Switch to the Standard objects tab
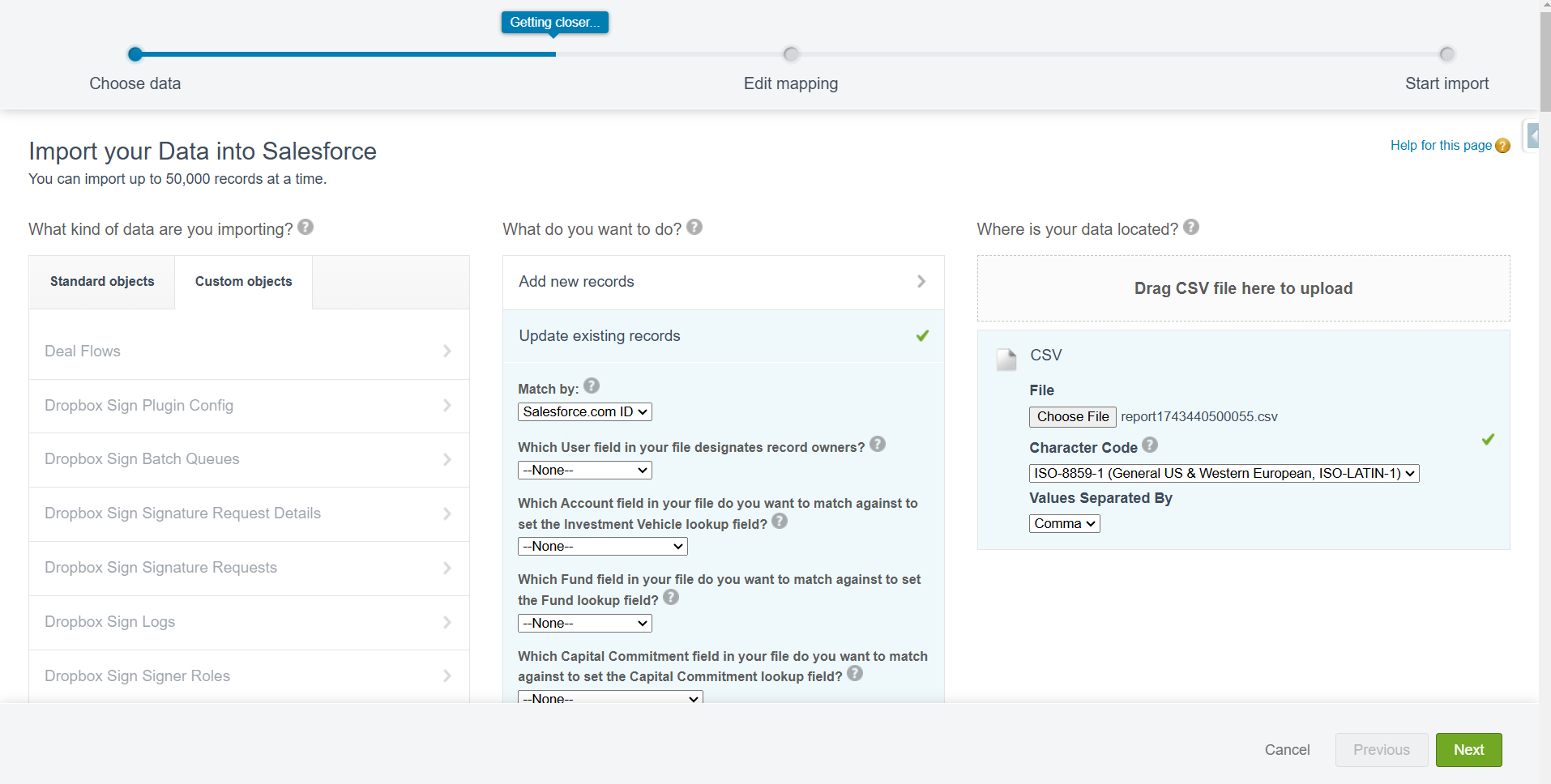The height and width of the screenshot is (784, 1551). coord(102,282)
